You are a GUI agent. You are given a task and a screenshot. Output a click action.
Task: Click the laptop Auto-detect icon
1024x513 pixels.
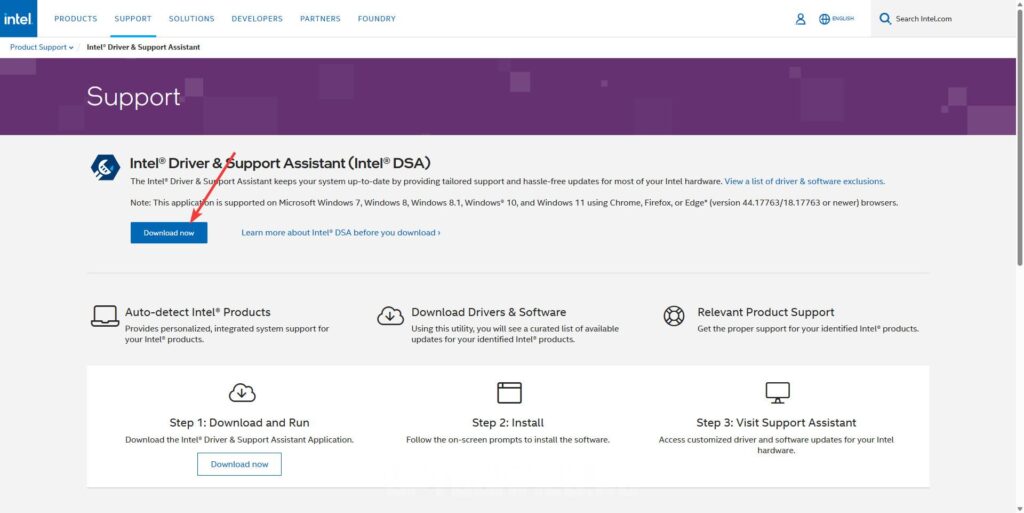pyautogui.click(x=105, y=316)
